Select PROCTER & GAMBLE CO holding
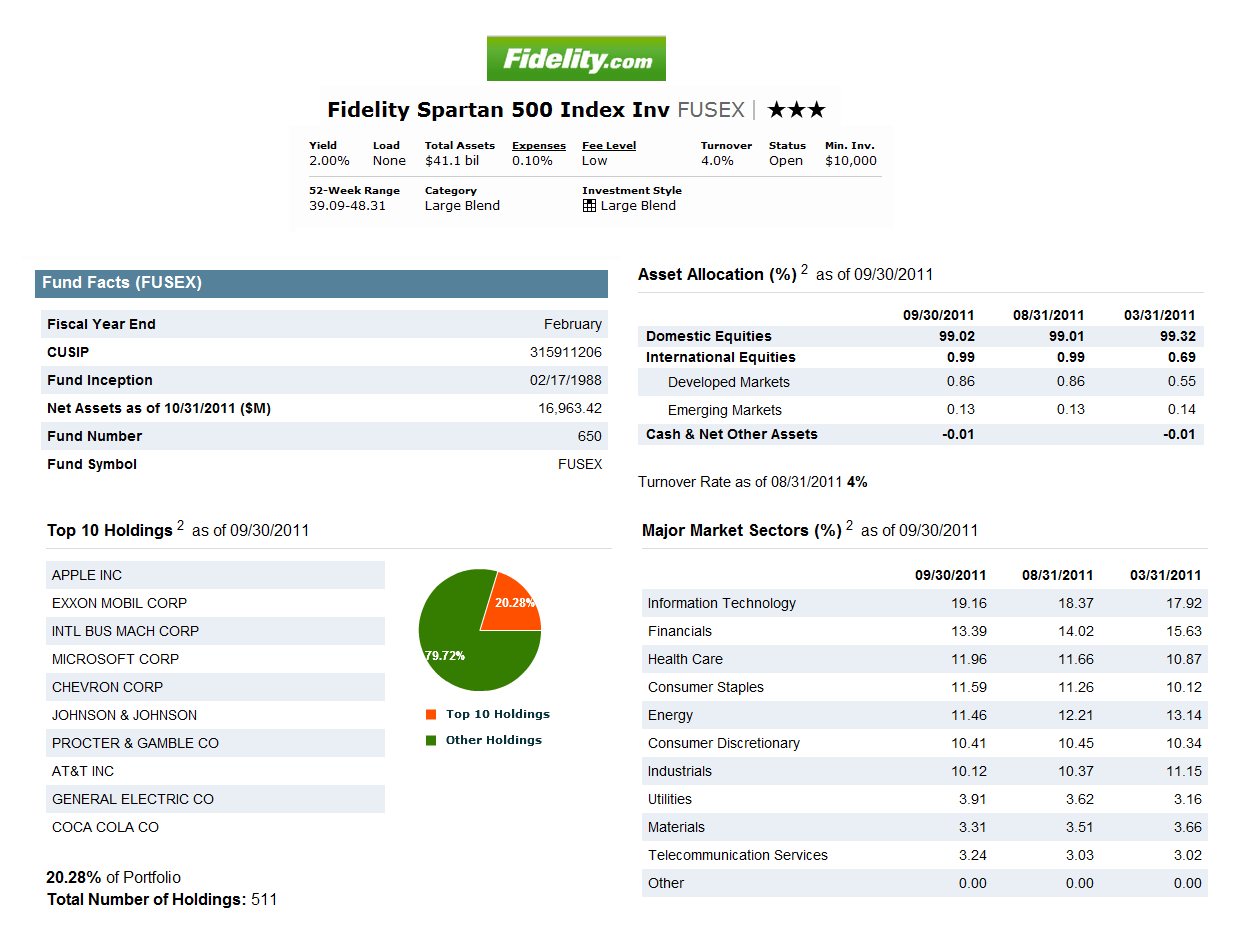The height and width of the screenshot is (945, 1253). tap(215, 743)
